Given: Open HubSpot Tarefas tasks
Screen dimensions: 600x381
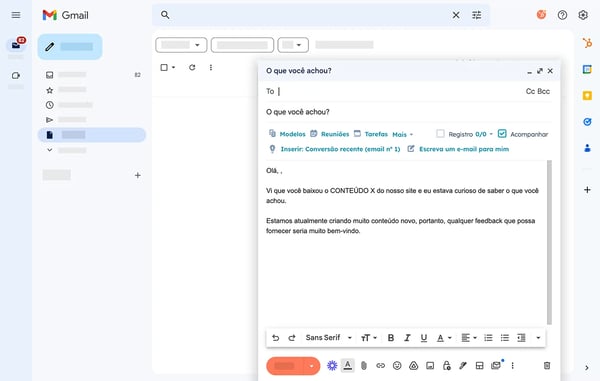Looking at the screenshot, I should pos(370,134).
